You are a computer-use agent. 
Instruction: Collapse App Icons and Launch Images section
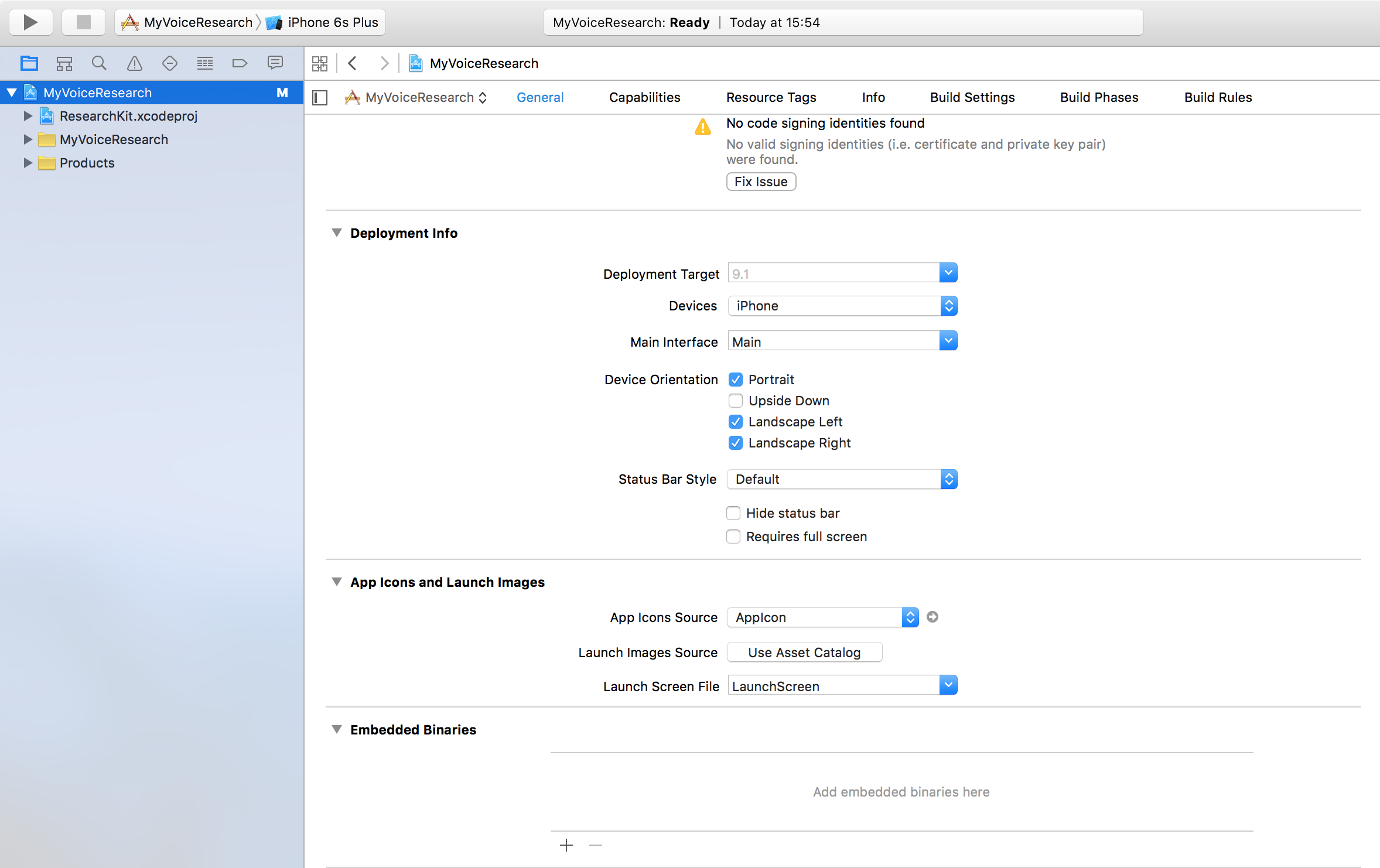337,582
